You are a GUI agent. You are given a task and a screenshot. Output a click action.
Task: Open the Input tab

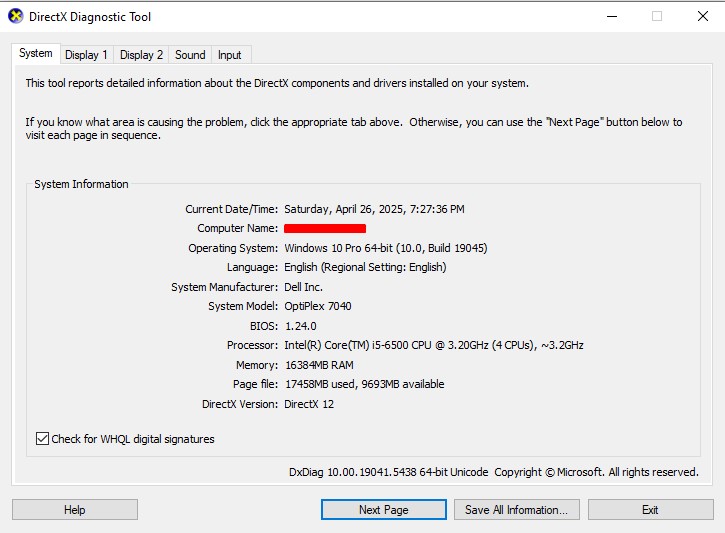230,55
